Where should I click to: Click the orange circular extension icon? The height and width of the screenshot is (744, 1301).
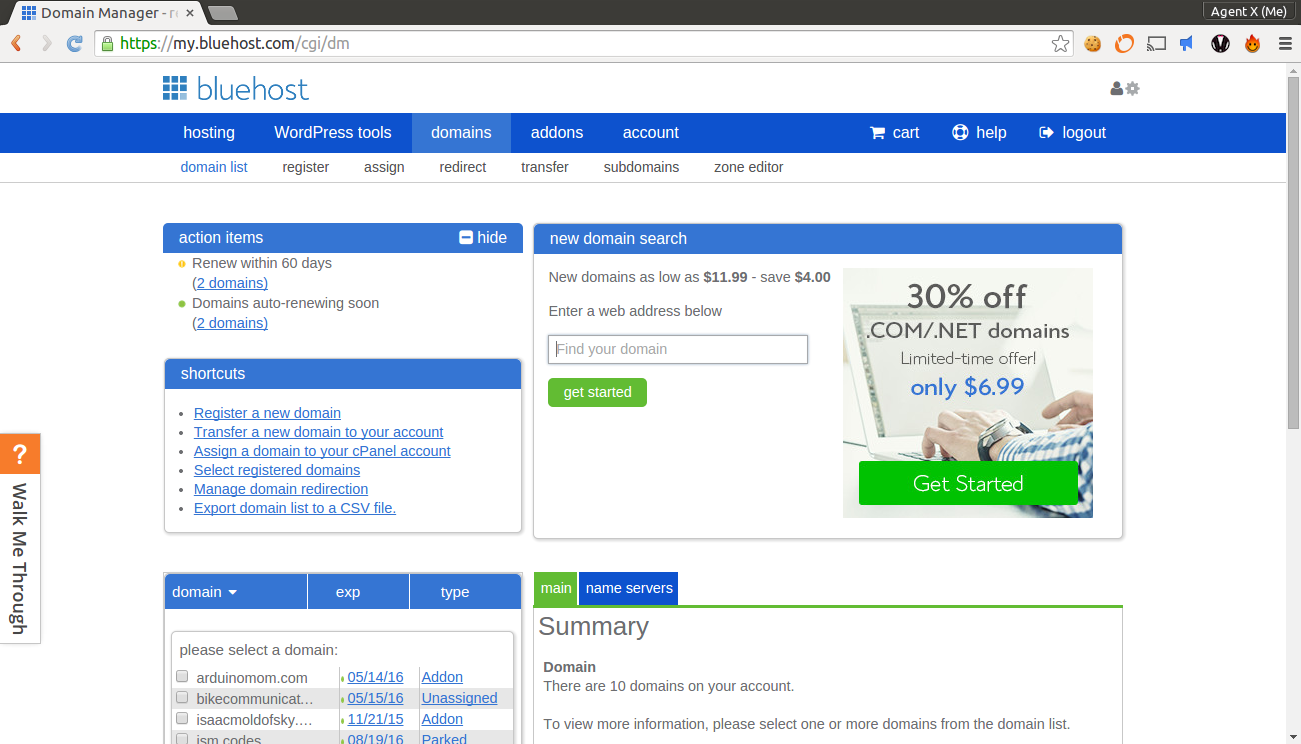coord(1124,43)
